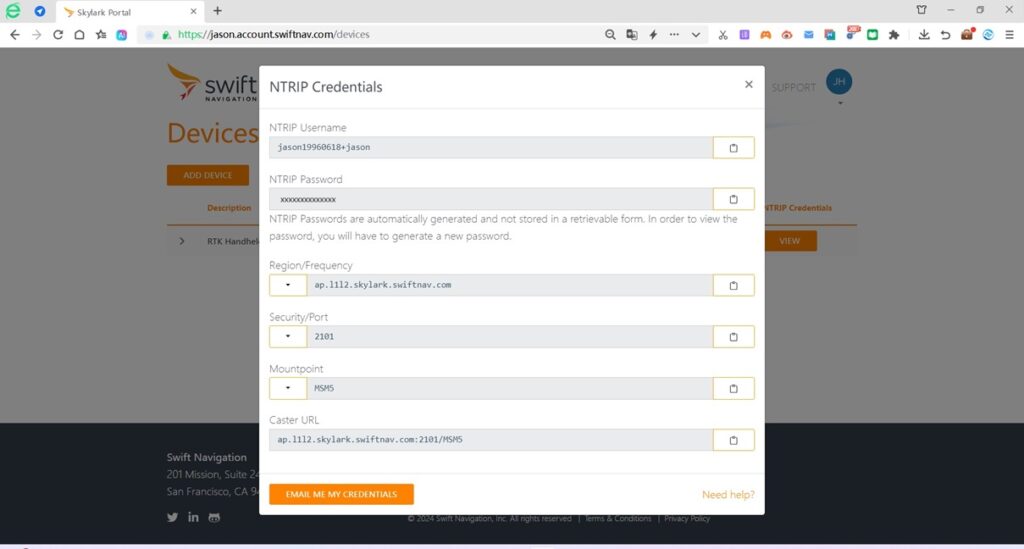The height and width of the screenshot is (549, 1024).
Task: Copy the NTRIP Username to clipboard
Action: tap(733, 148)
